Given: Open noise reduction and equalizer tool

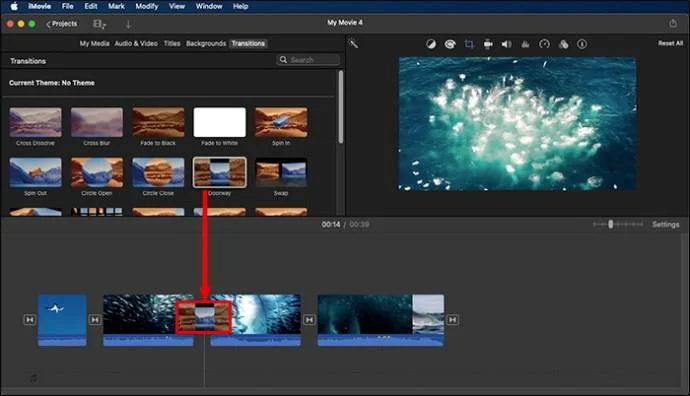Looking at the screenshot, I should tap(525, 44).
